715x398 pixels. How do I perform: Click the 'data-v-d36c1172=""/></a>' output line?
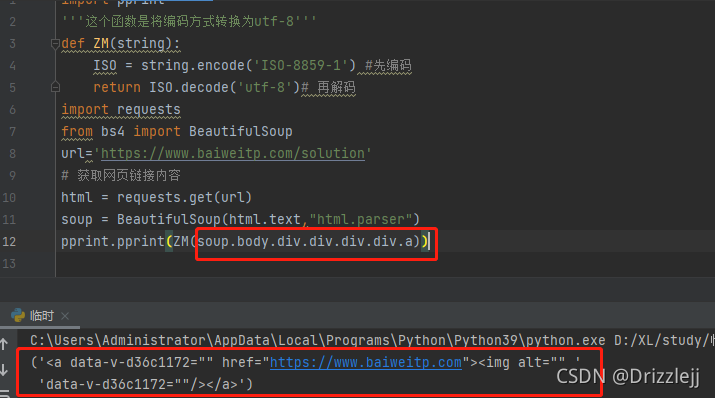[145, 384]
